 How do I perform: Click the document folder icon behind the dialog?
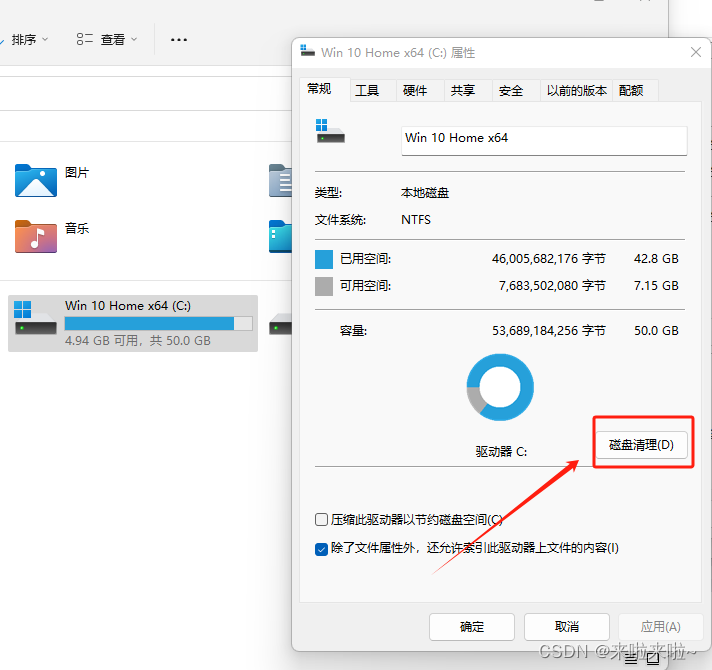click(x=280, y=181)
